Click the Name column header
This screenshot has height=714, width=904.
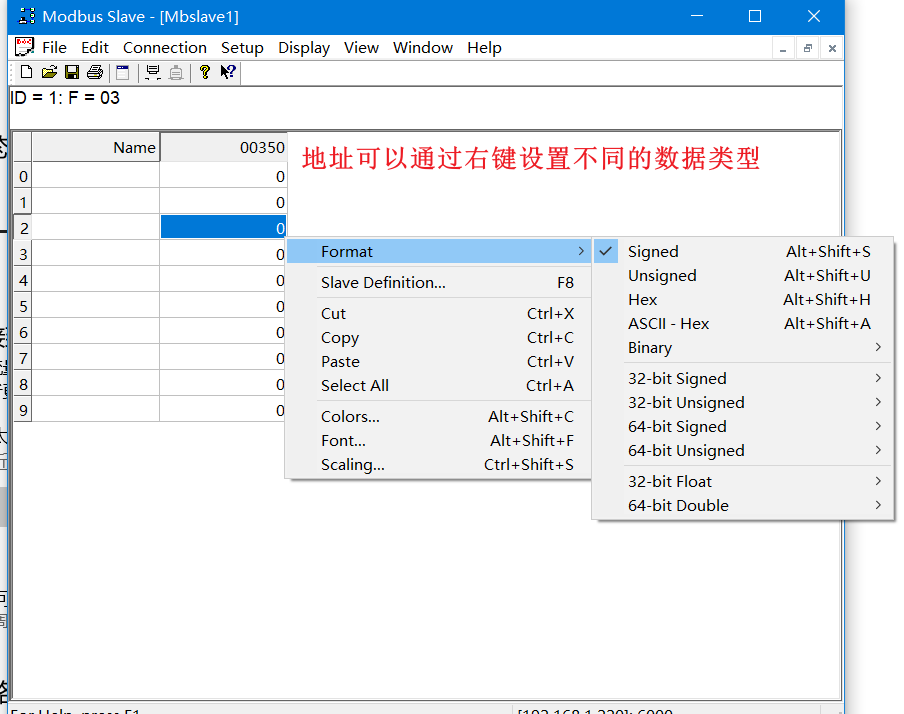coord(96,148)
